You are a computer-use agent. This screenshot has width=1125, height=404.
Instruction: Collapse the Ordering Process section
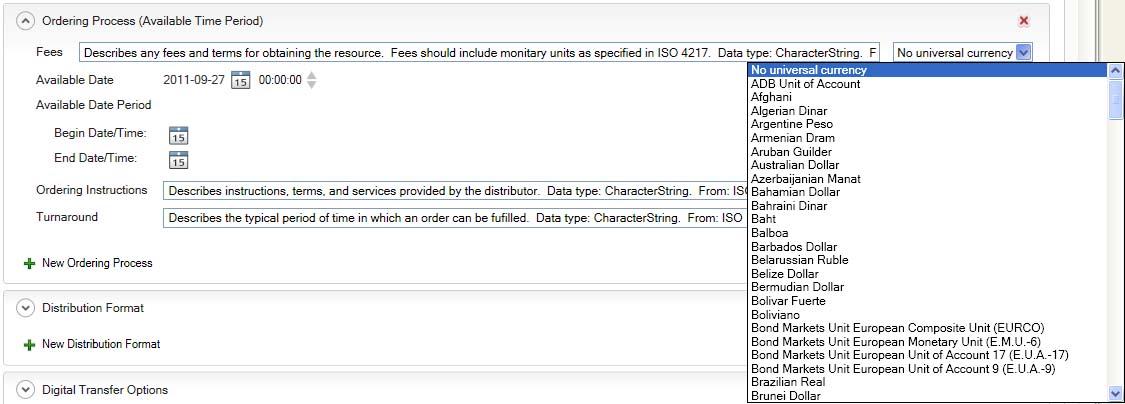(x=26, y=21)
